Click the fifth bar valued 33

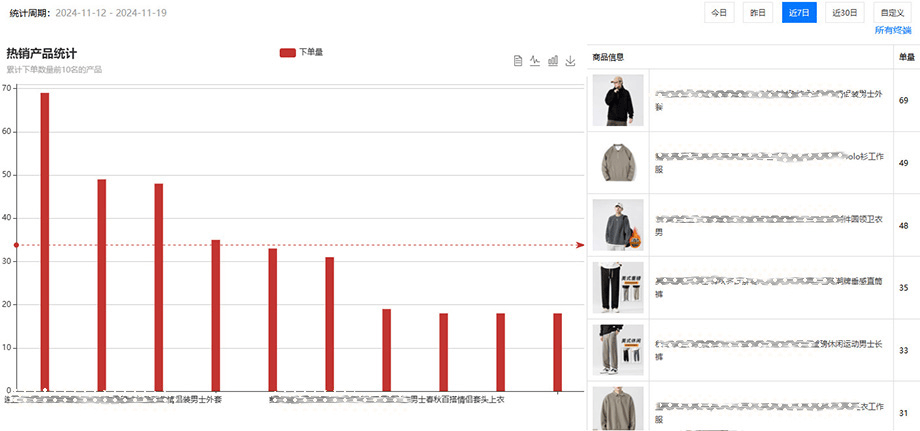click(273, 320)
